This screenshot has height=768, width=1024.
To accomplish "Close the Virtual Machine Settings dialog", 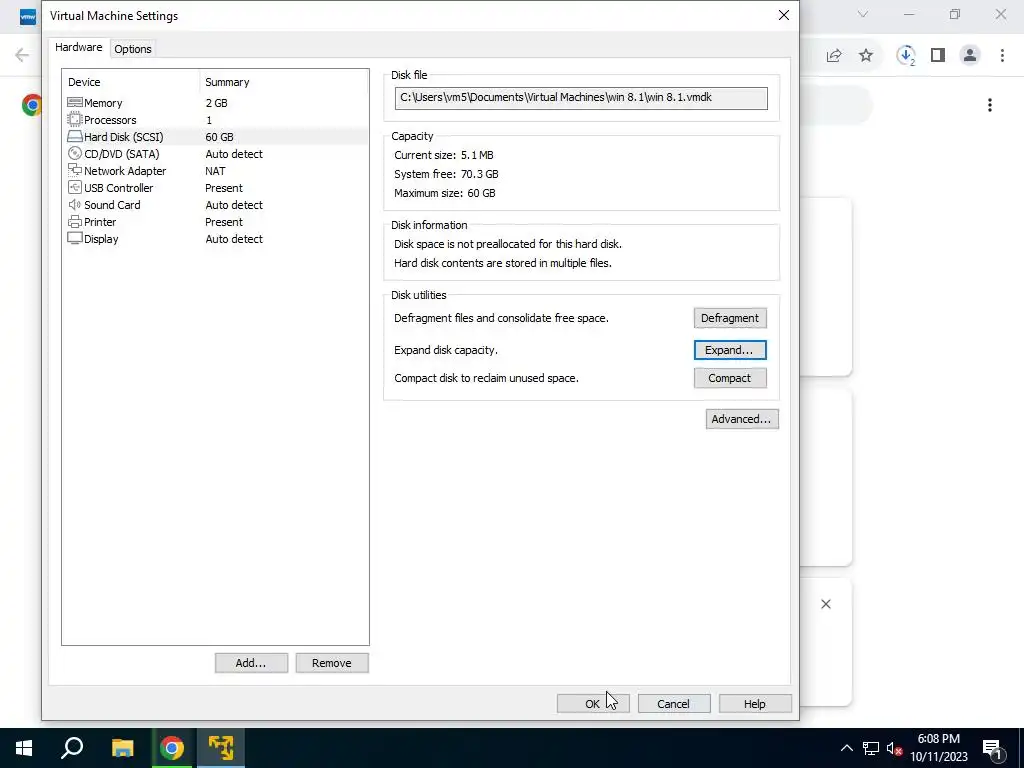I will pyautogui.click(x=784, y=15).
